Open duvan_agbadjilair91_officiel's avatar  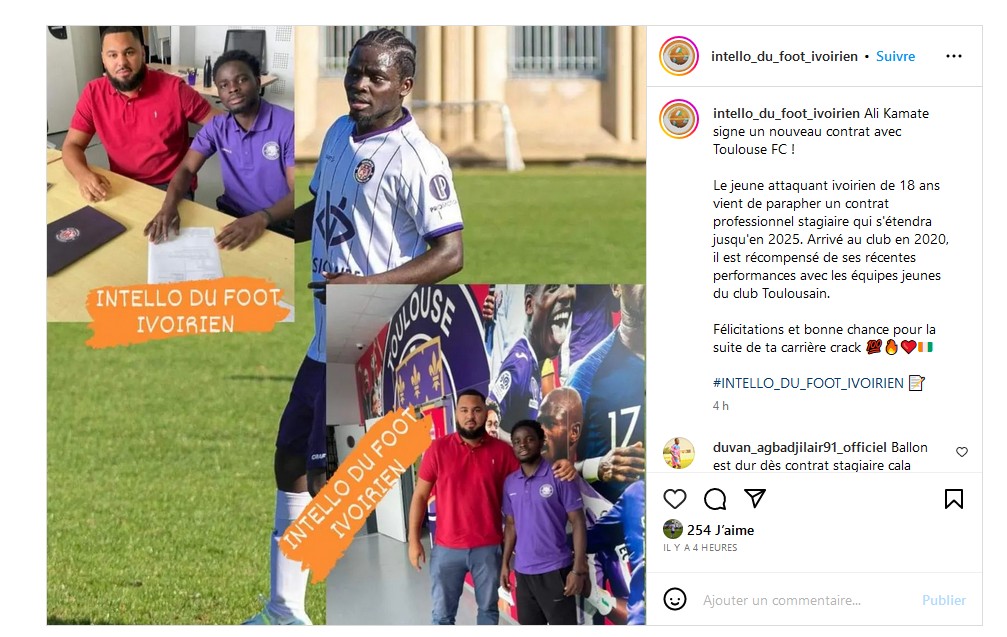click(x=679, y=453)
